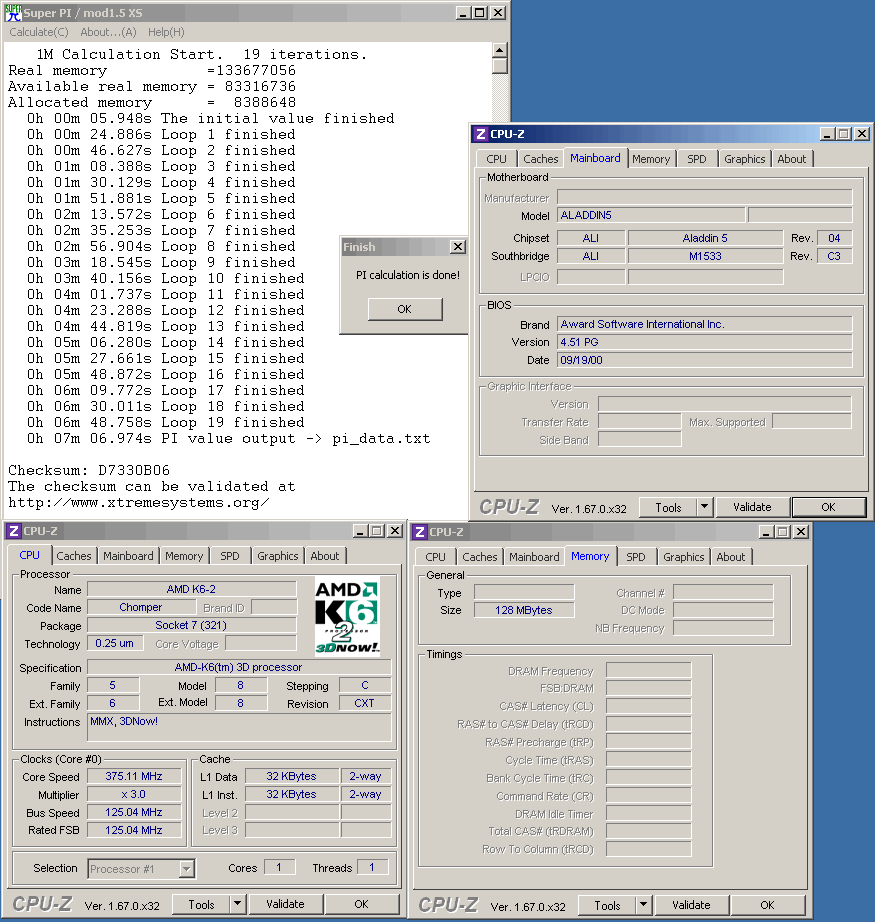Close the Finish dialog with its X button

click(458, 247)
